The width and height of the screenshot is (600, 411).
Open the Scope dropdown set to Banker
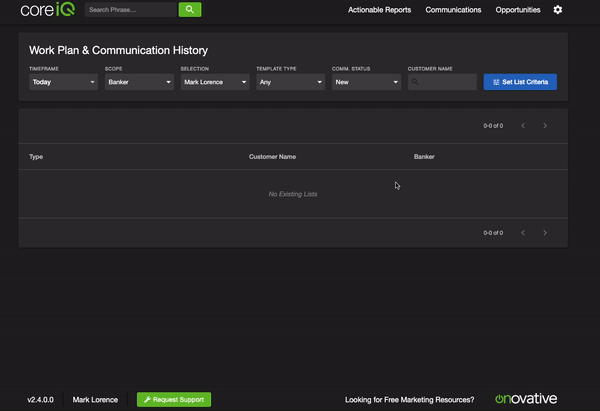139,82
